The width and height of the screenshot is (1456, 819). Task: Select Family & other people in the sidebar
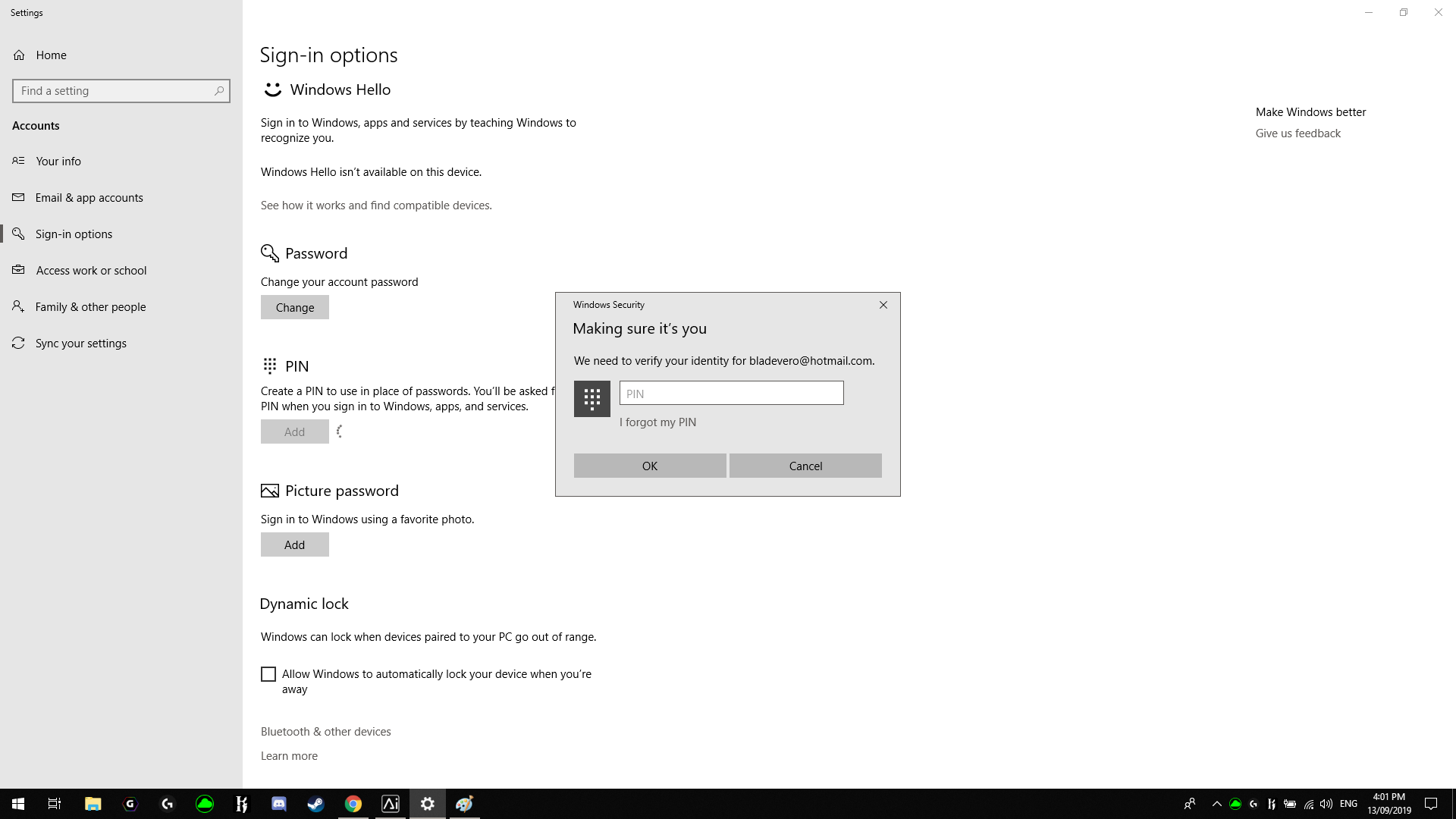(90, 306)
